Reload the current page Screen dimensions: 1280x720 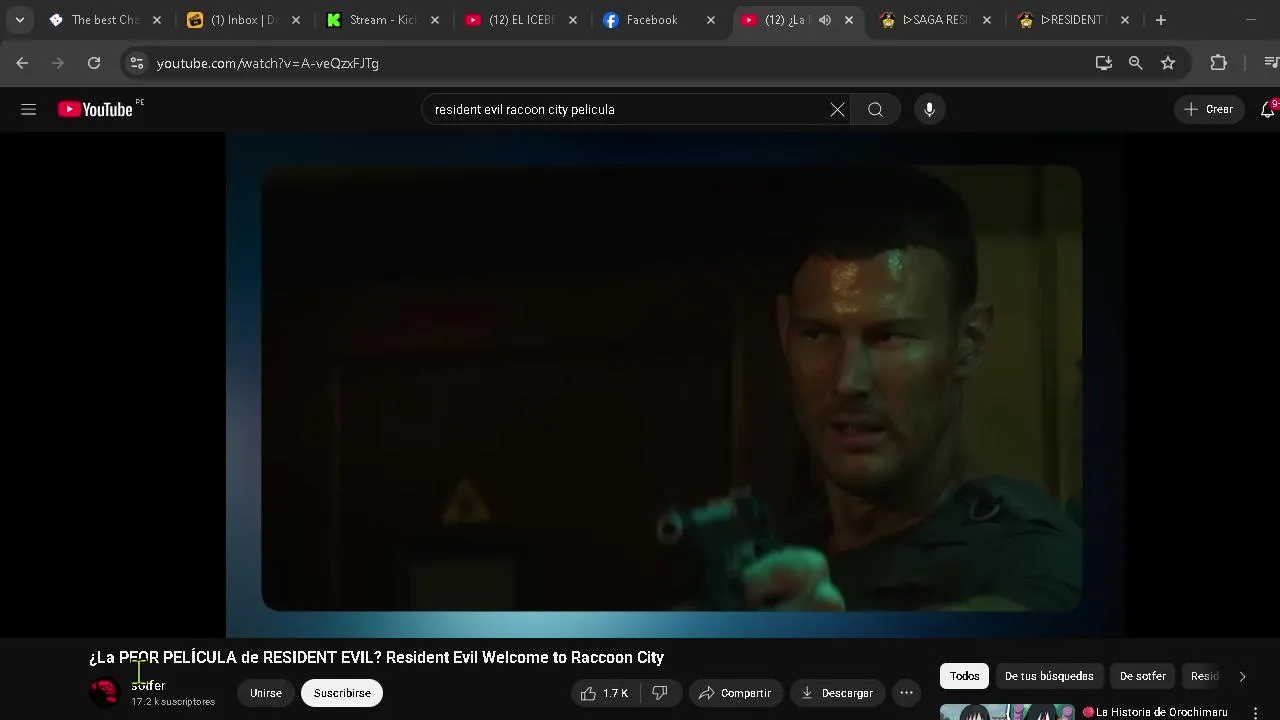[94, 63]
